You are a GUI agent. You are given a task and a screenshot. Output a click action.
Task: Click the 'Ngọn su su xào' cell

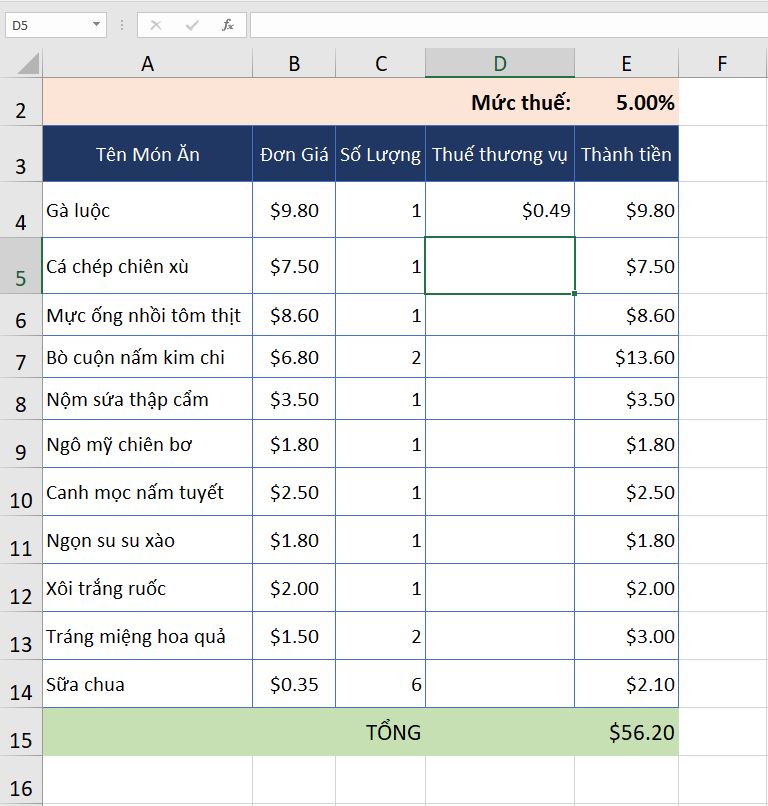[148, 540]
